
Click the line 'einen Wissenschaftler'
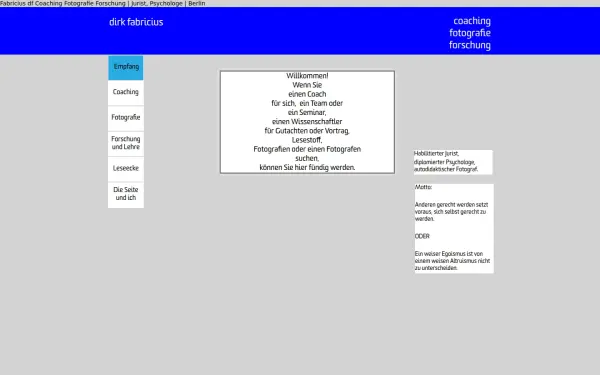point(307,122)
